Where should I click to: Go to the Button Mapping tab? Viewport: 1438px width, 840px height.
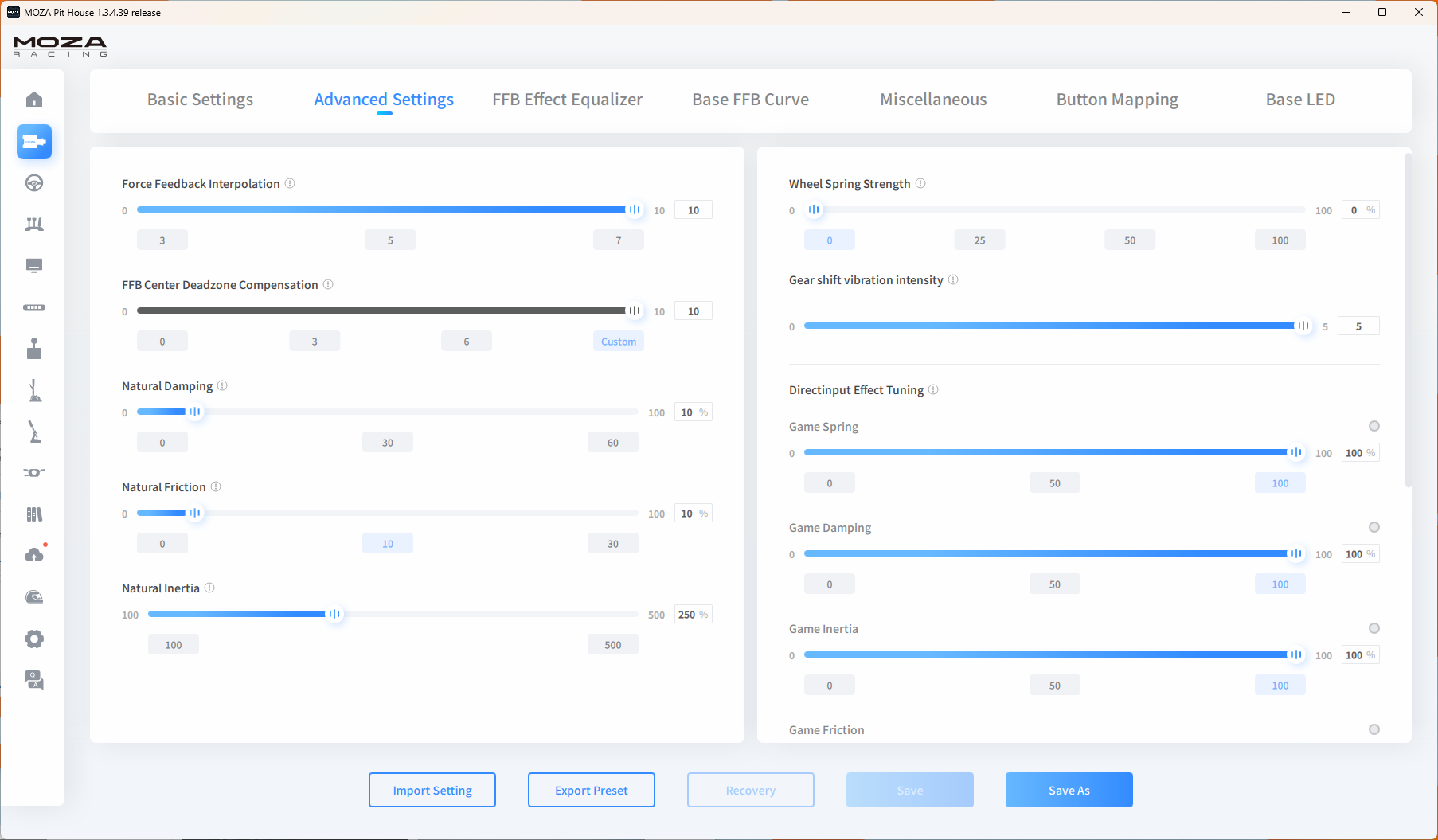tap(1116, 100)
